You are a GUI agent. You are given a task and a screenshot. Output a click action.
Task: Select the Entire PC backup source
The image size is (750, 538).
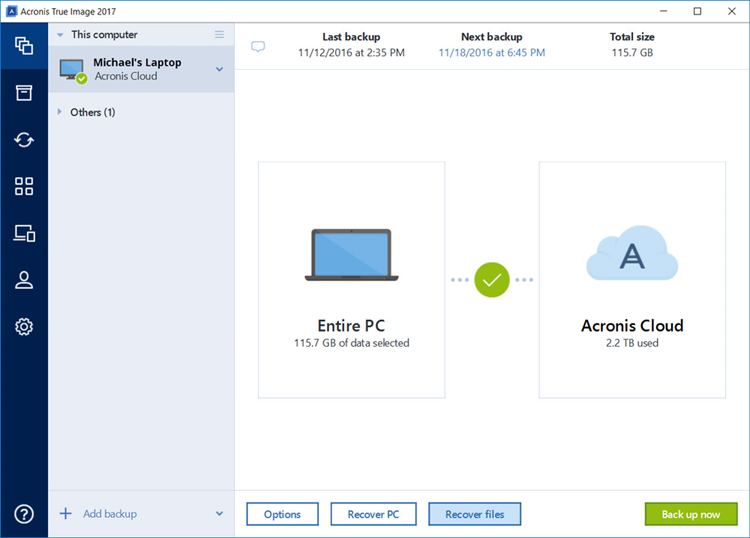[351, 279]
